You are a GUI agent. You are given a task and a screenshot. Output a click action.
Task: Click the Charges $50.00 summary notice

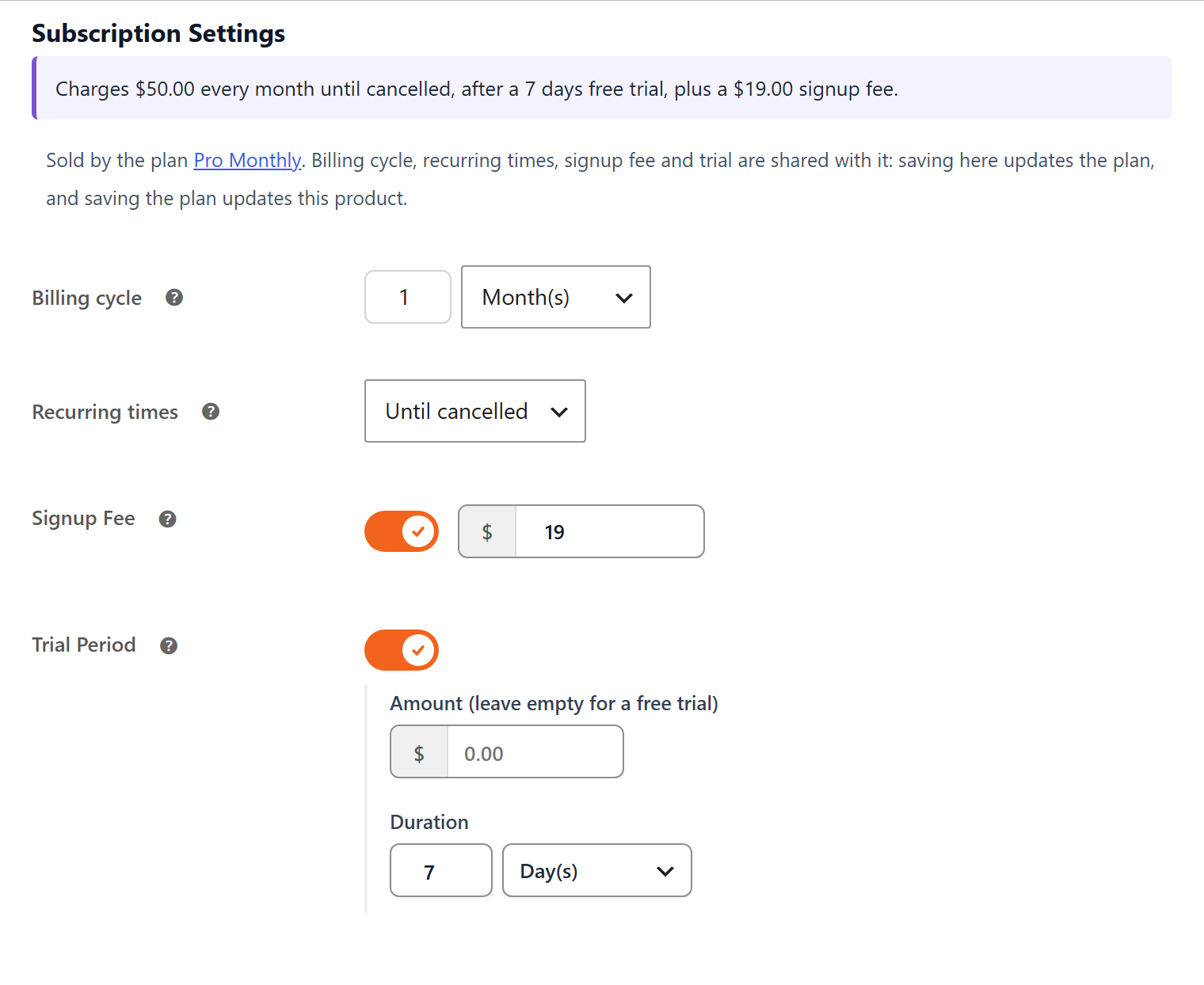pos(602,88)
